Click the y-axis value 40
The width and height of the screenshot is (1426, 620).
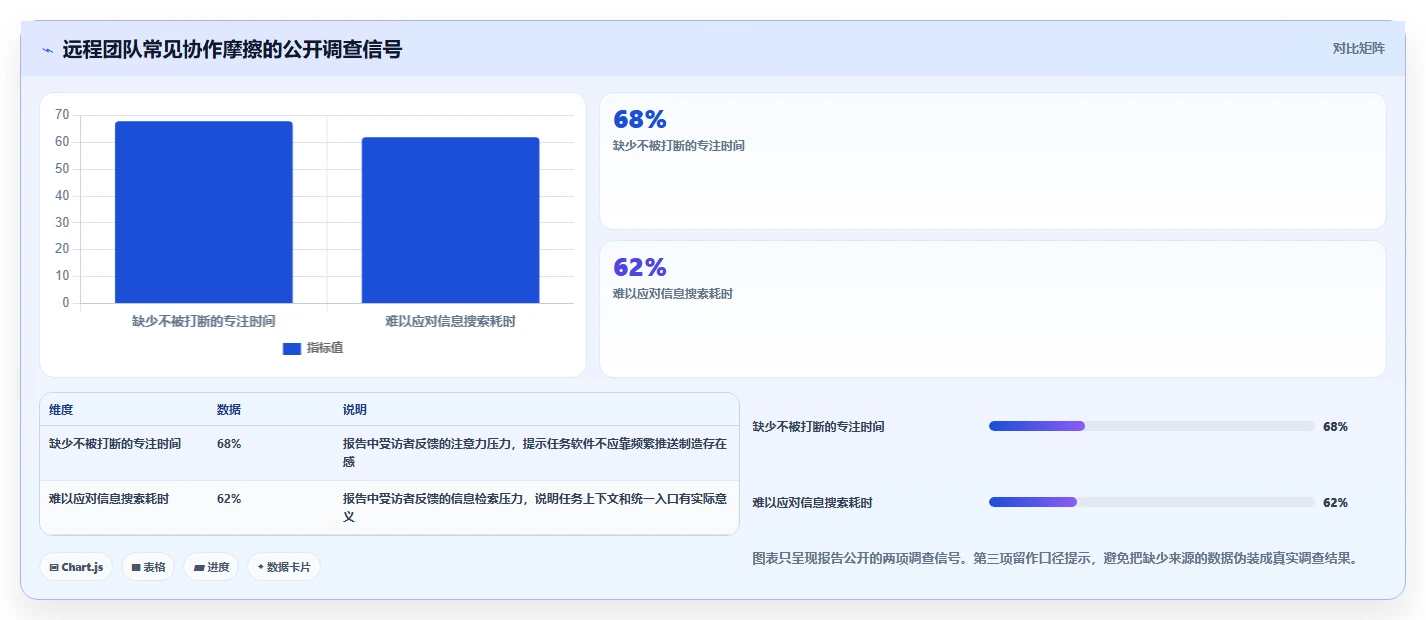point(62,195)
